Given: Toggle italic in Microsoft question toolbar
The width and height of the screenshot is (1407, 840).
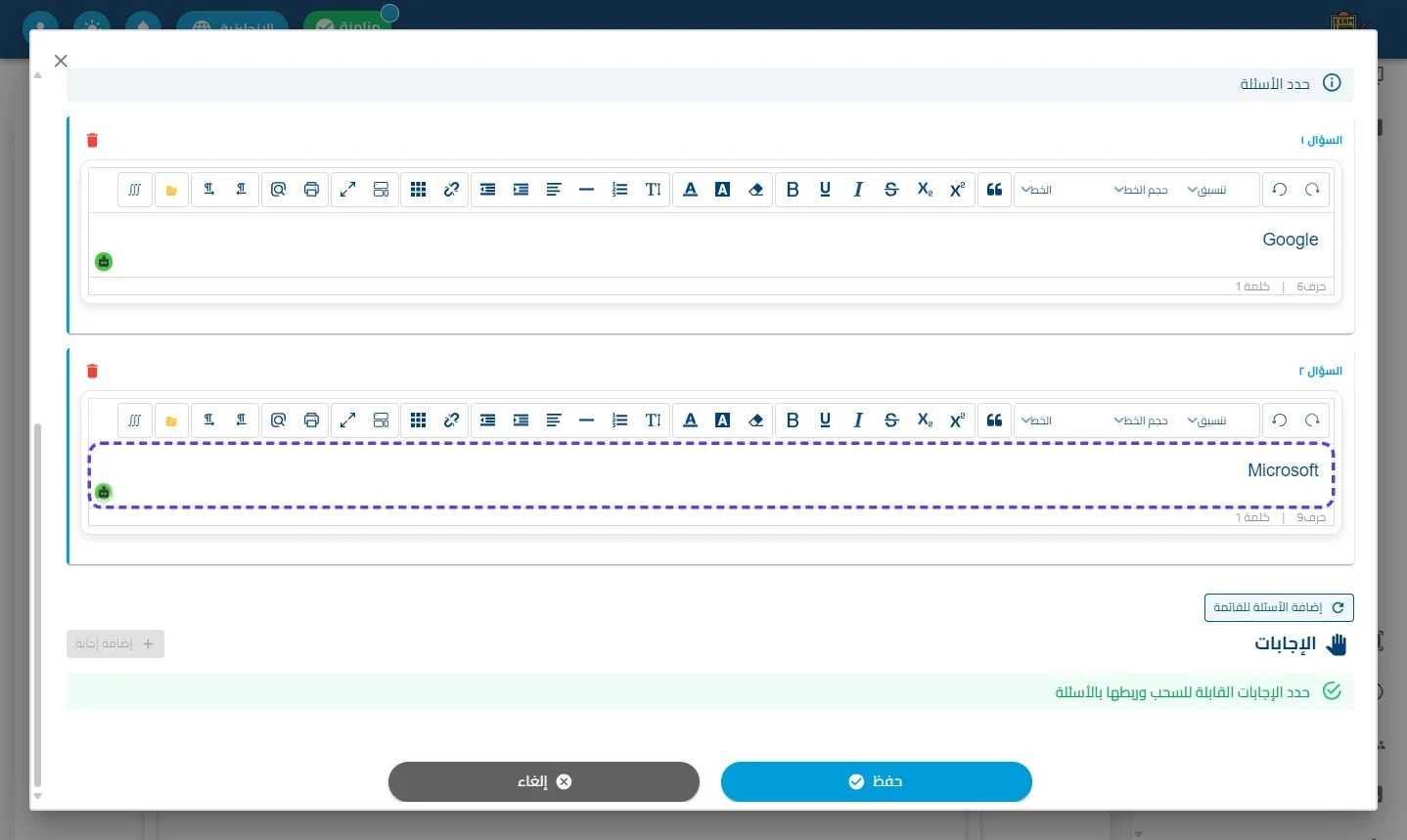Looking at the screenshot, I should (x=858, y=420).
